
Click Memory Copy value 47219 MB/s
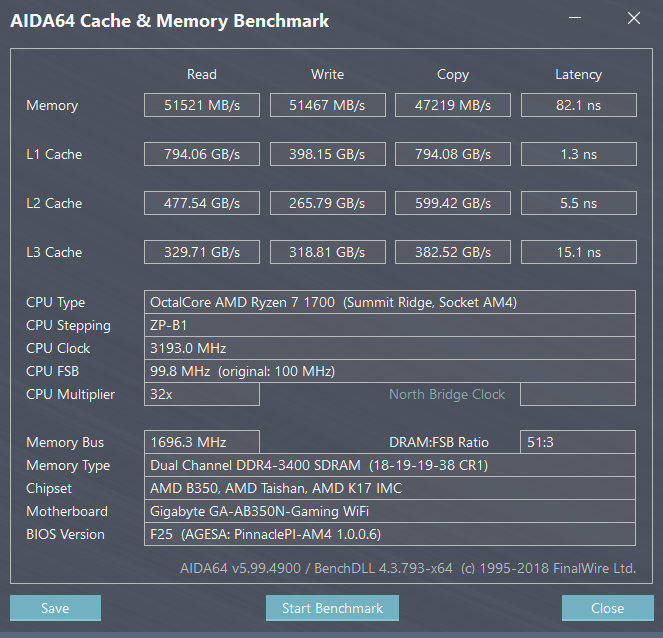pos(453,105)
